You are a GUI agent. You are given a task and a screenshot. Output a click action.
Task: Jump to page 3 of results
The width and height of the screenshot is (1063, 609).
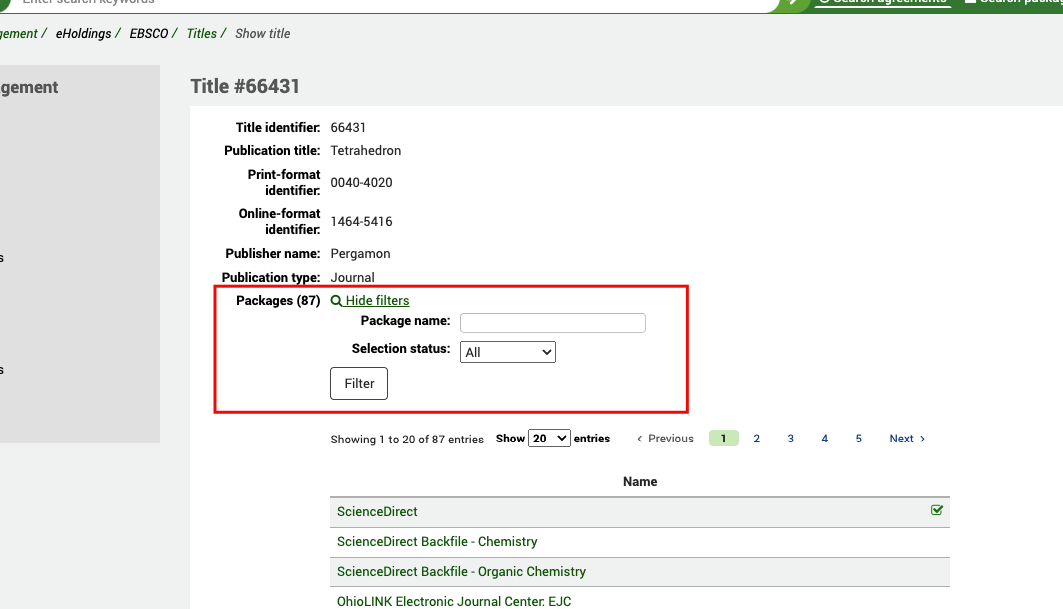[790, 438]
